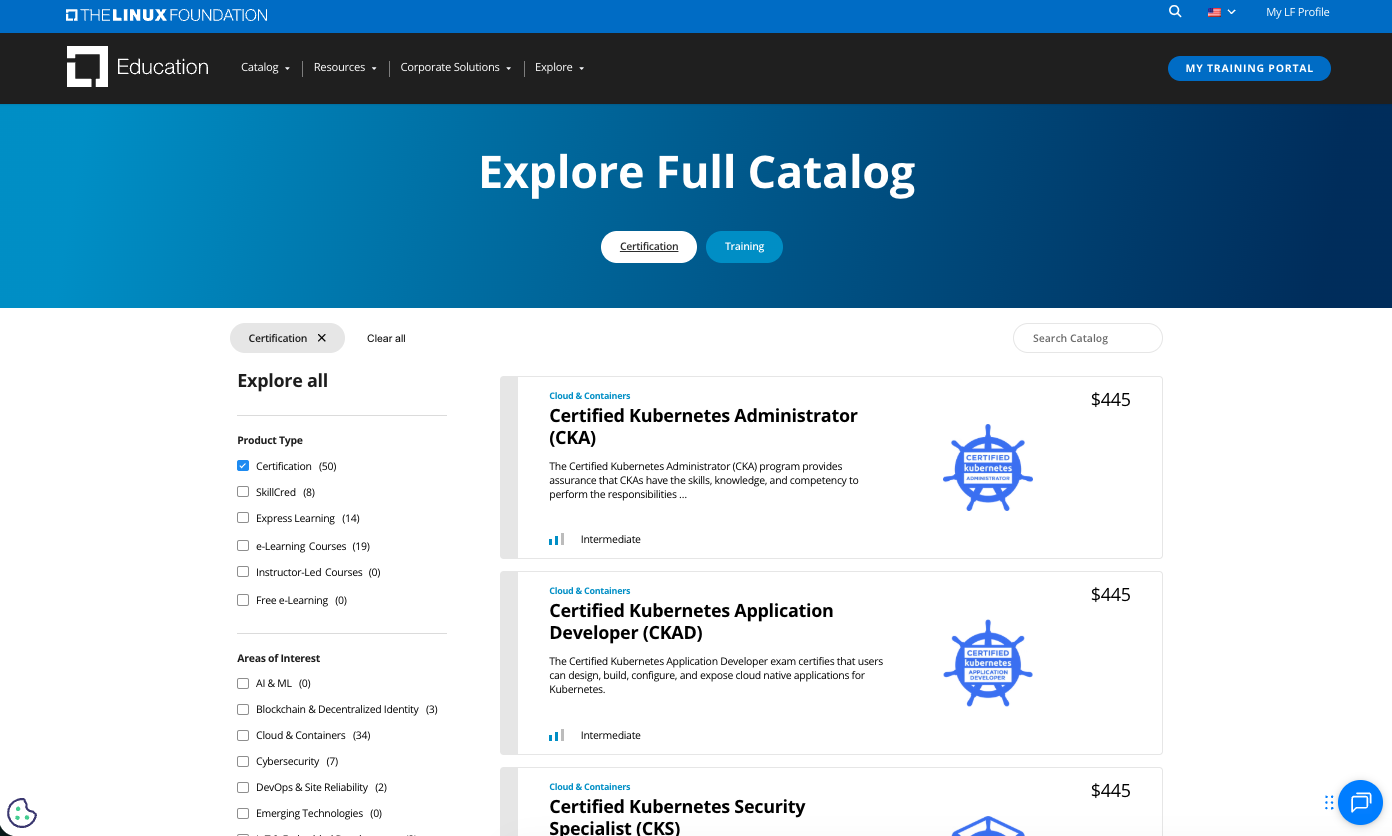The width and height of the screenshot is (1392, 836).
Task: Select Instructor-Led Courses checkbox
Action: [243, 572]
